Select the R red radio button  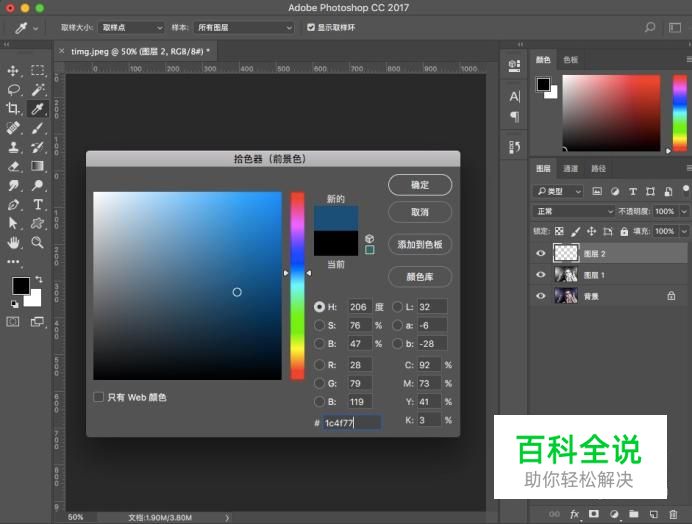[x=319, y=365]
